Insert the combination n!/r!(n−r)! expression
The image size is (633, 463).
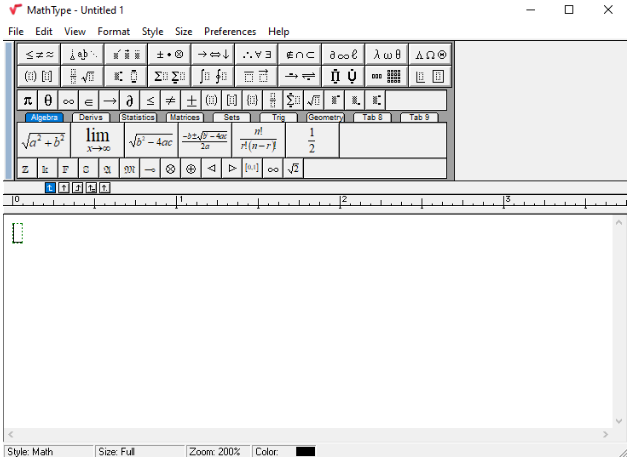(x=259, y=140)
